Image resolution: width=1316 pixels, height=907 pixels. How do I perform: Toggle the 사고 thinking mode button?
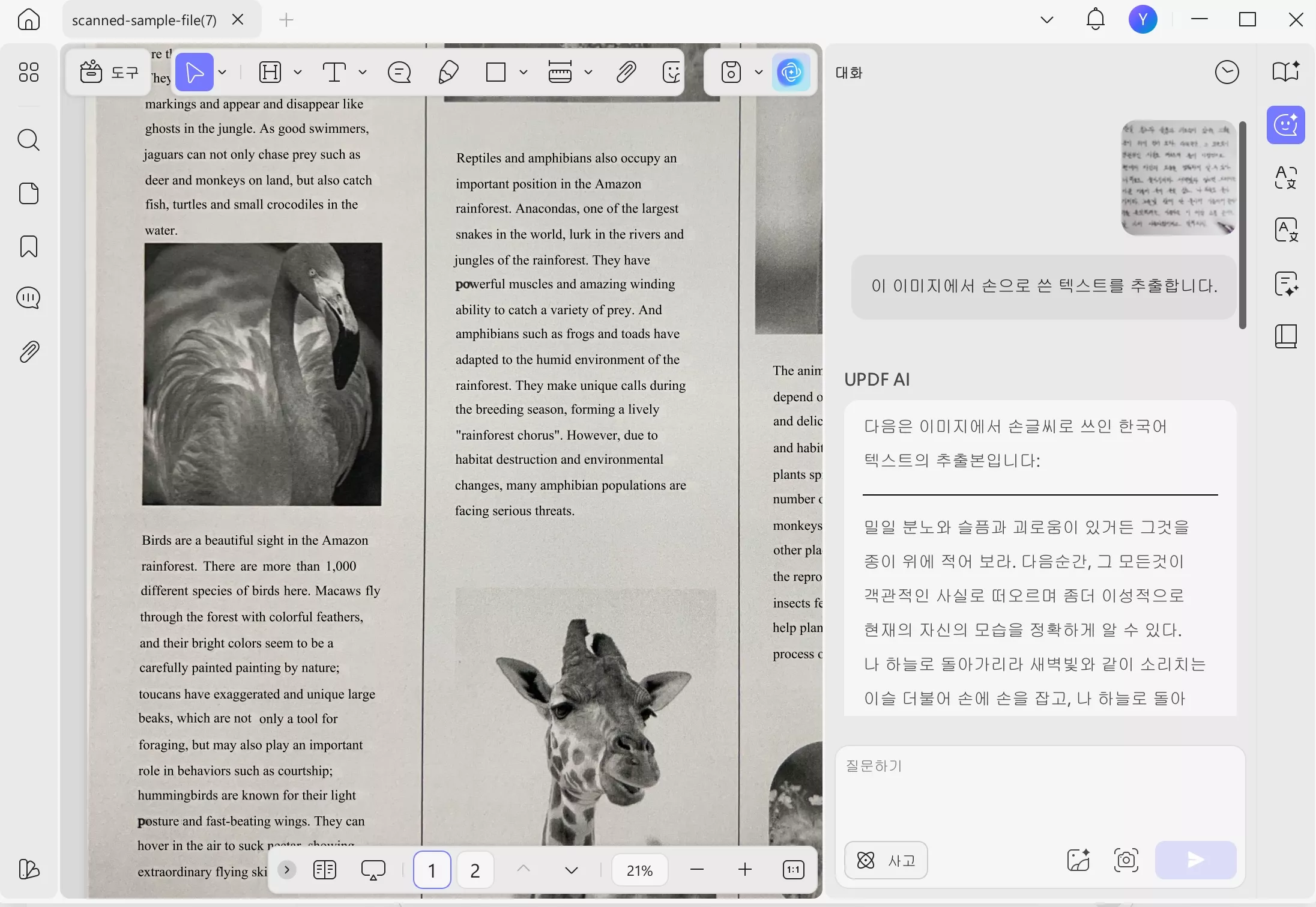[886, 860]
